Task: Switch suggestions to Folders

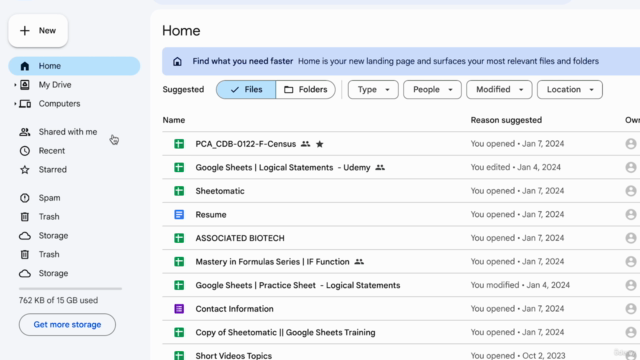Action: tap(306, 89)
